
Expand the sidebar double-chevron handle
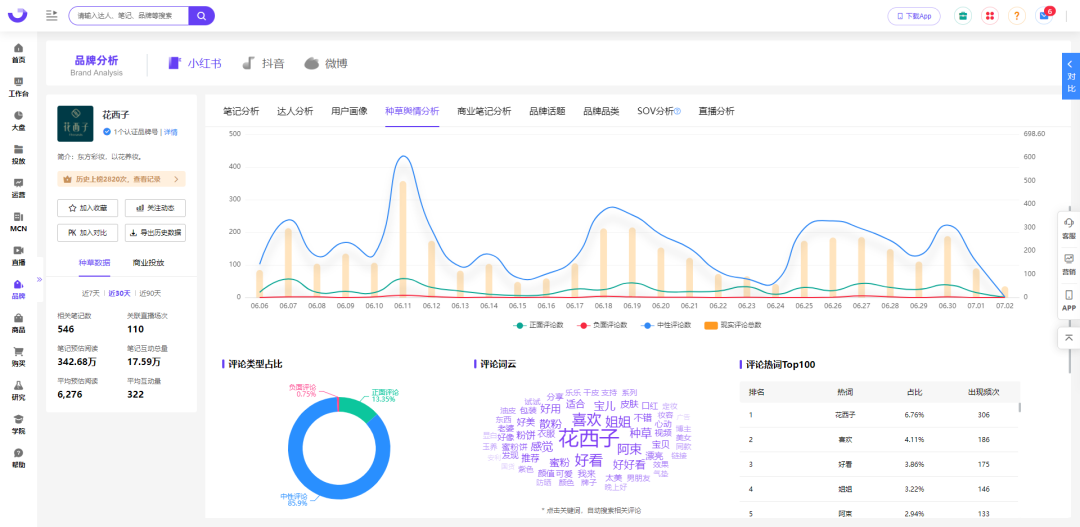[x=39, y=280]
